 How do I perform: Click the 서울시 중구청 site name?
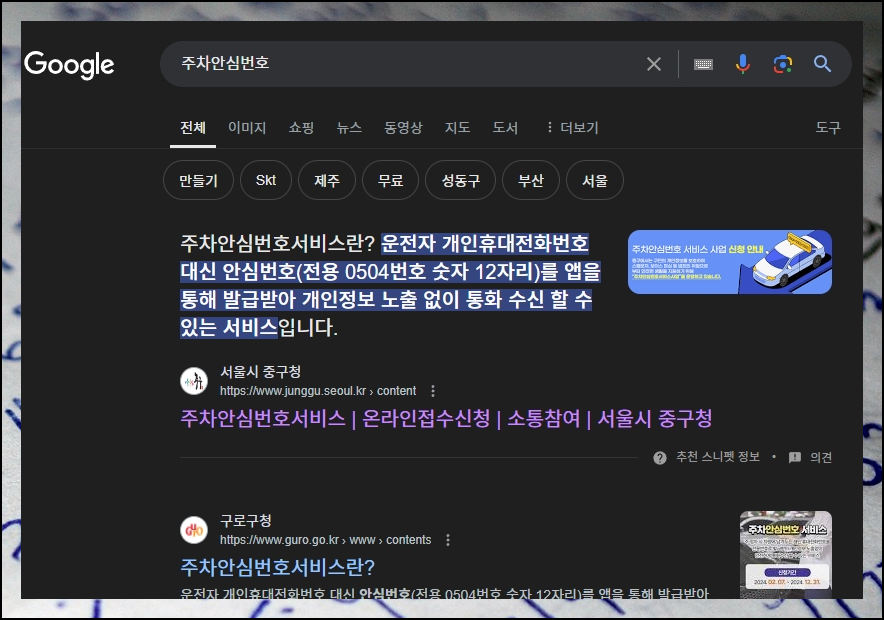(260, 372)
